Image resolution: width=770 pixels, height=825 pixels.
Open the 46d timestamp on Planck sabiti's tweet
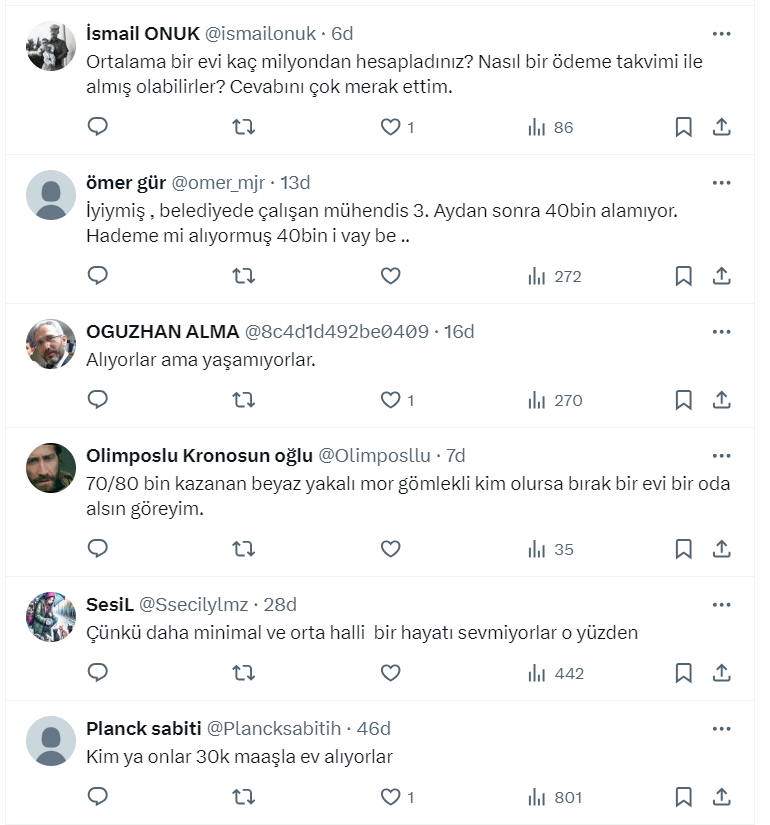click(x=373, y=728)
